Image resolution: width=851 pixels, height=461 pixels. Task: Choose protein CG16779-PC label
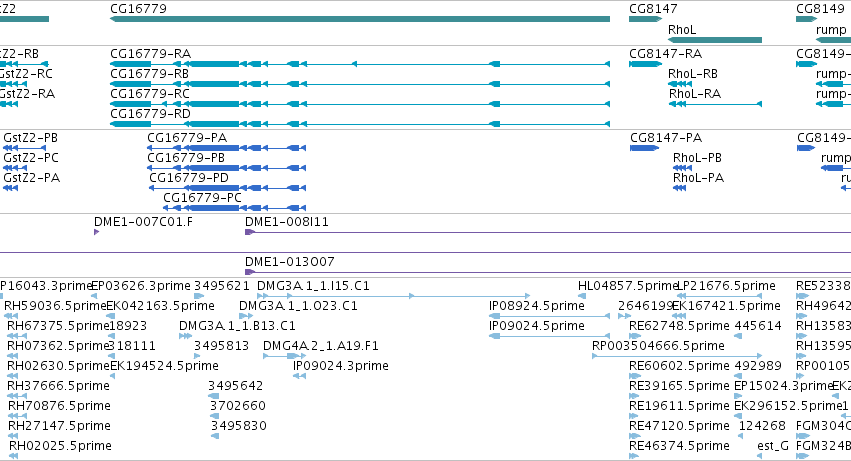point(202,198)
